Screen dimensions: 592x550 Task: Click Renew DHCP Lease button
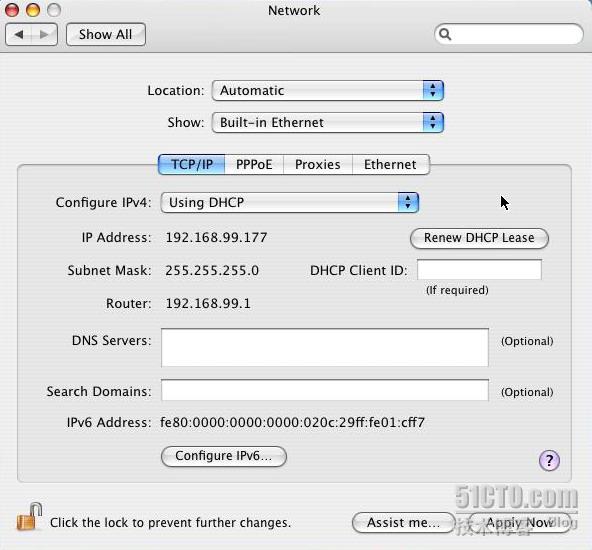[x=479, y=238]
